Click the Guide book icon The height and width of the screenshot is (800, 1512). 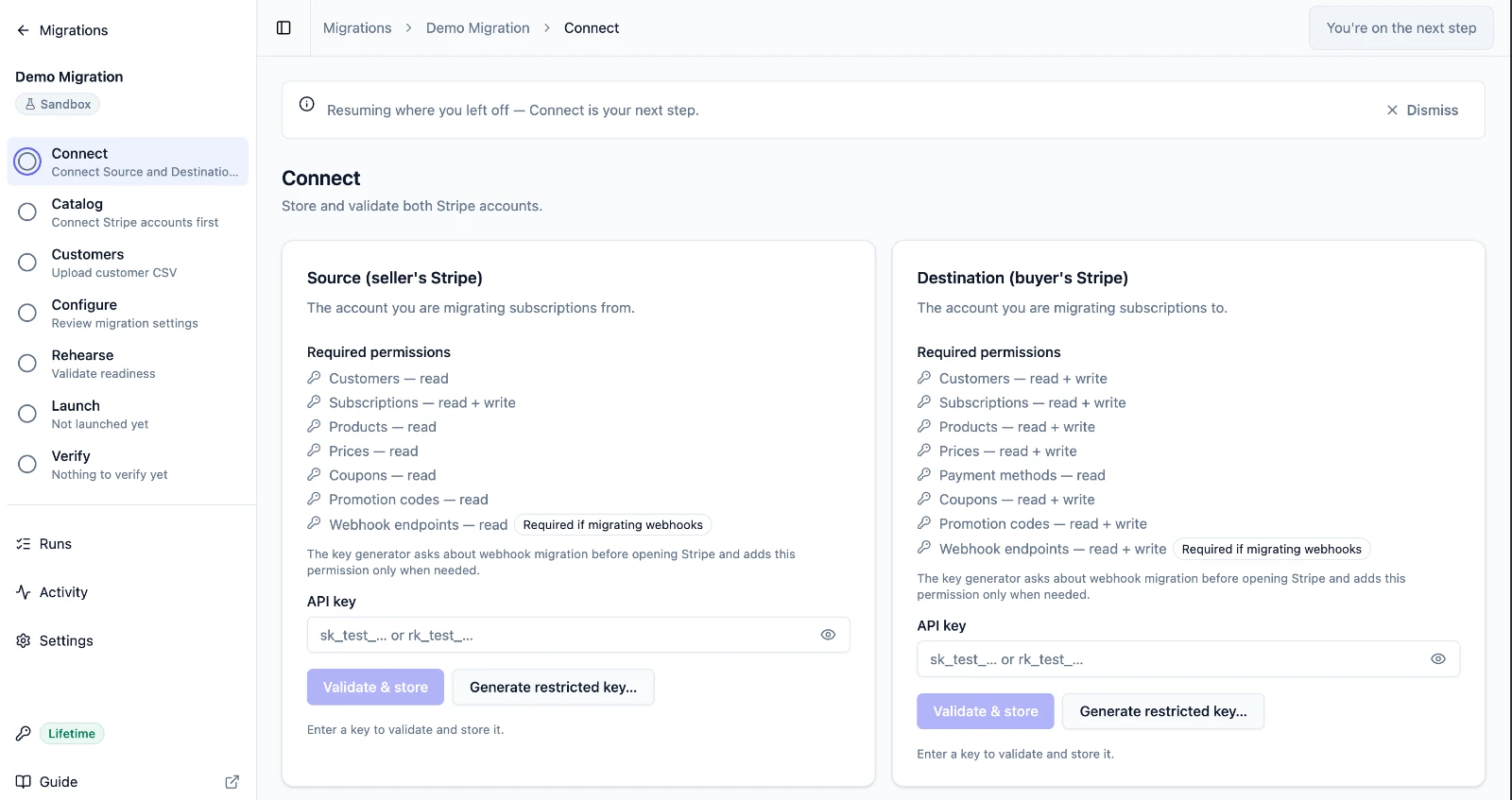(x=24, y=782)
